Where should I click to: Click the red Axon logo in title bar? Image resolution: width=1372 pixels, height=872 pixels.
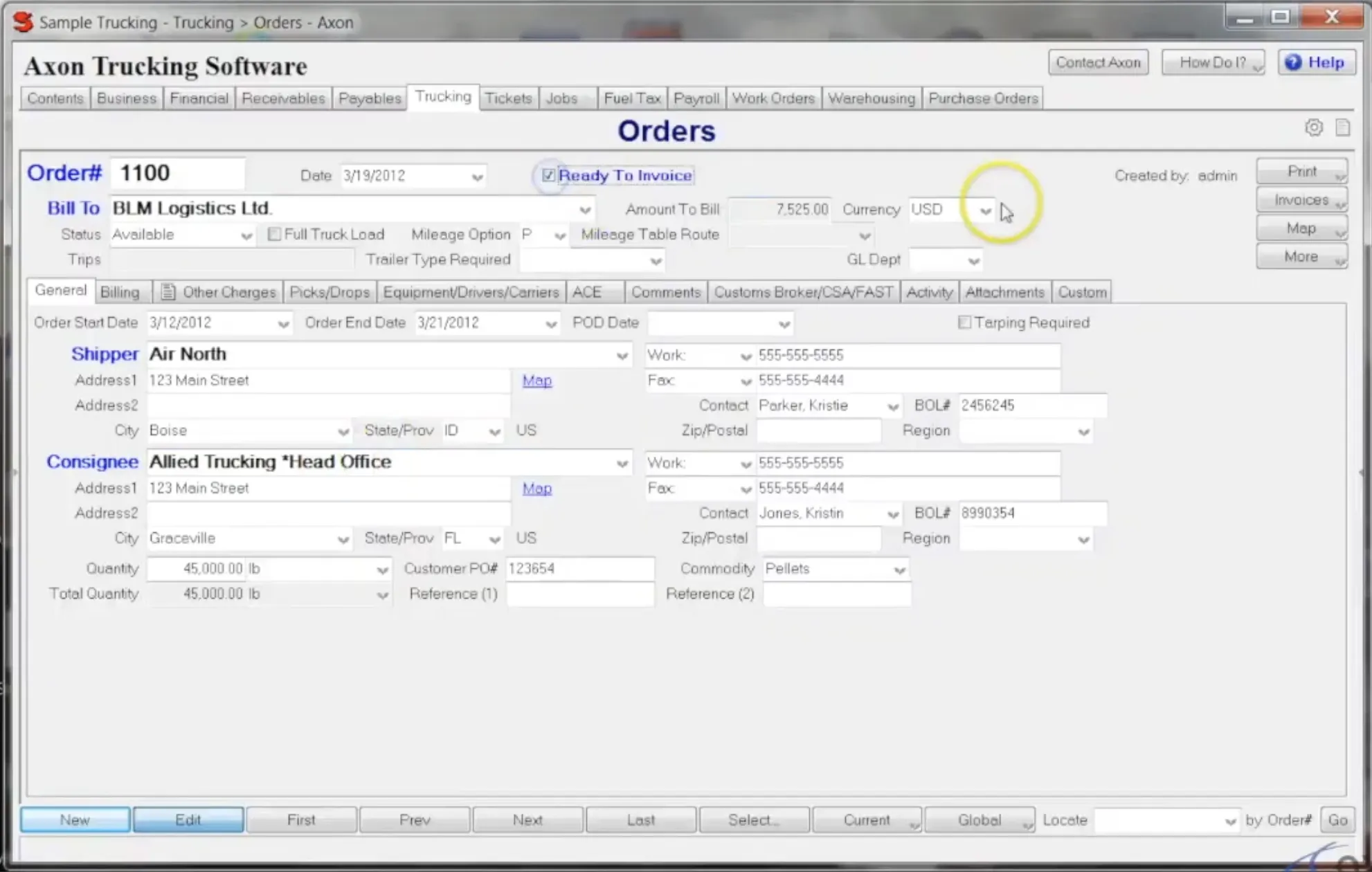23,22
